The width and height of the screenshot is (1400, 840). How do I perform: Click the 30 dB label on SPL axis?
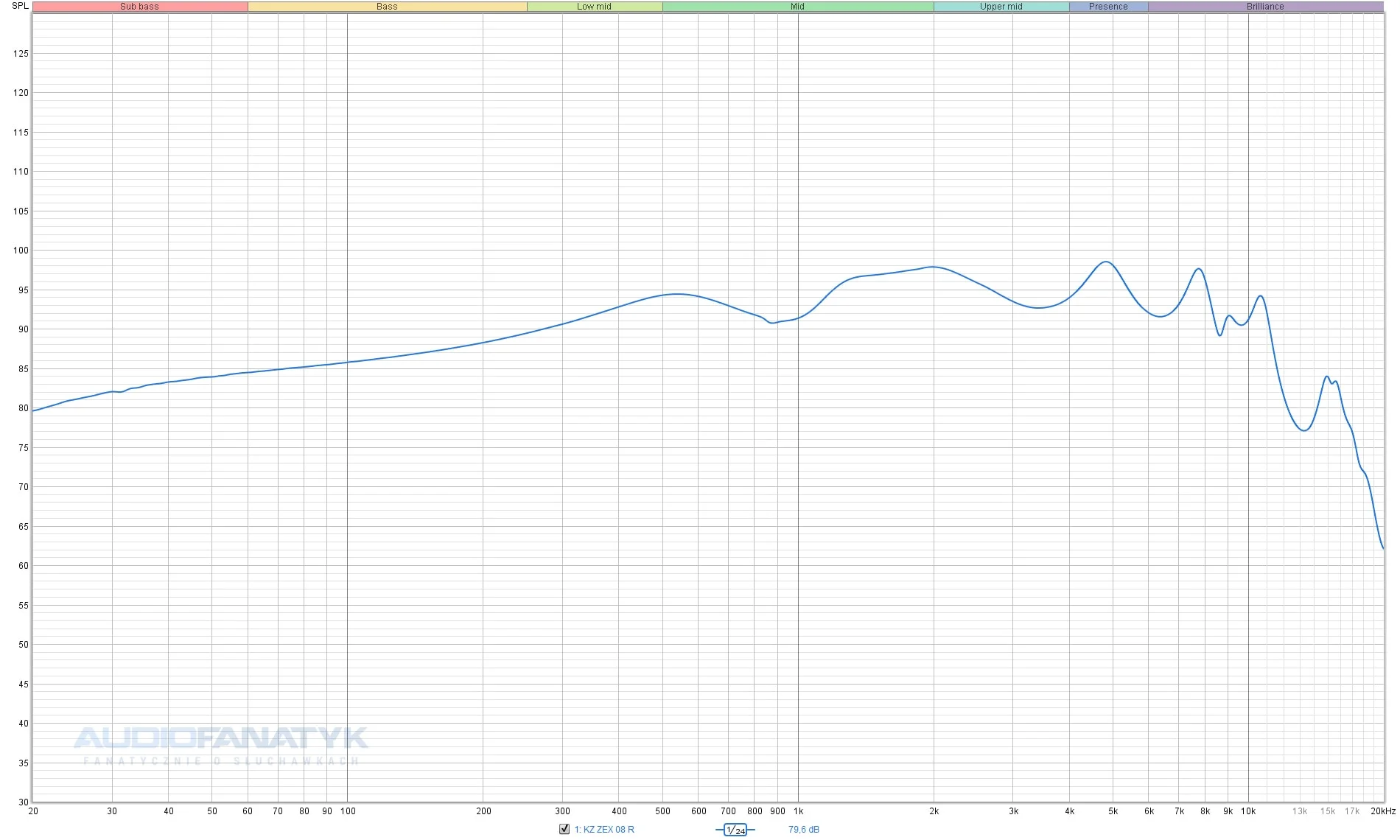click(24, 802)
